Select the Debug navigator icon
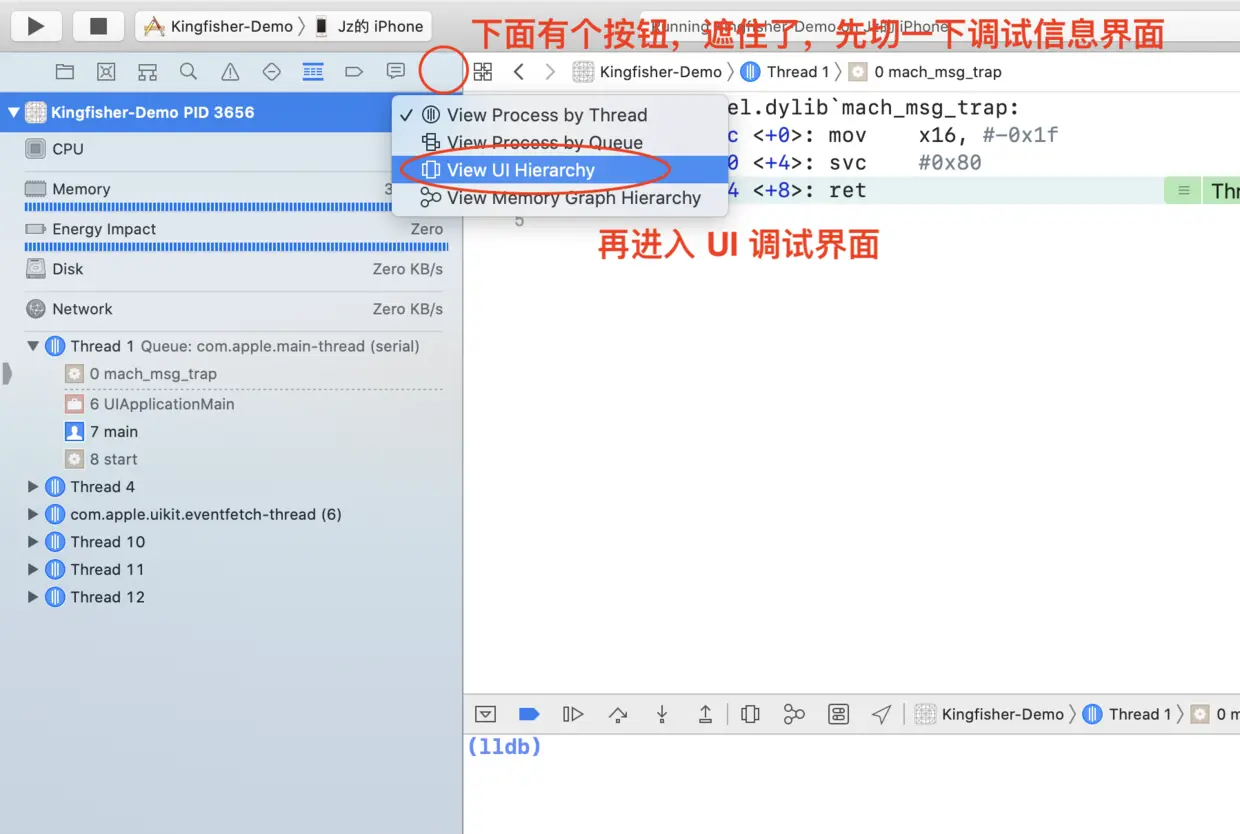Viewport: 1240px width, 834px height. 313,72
